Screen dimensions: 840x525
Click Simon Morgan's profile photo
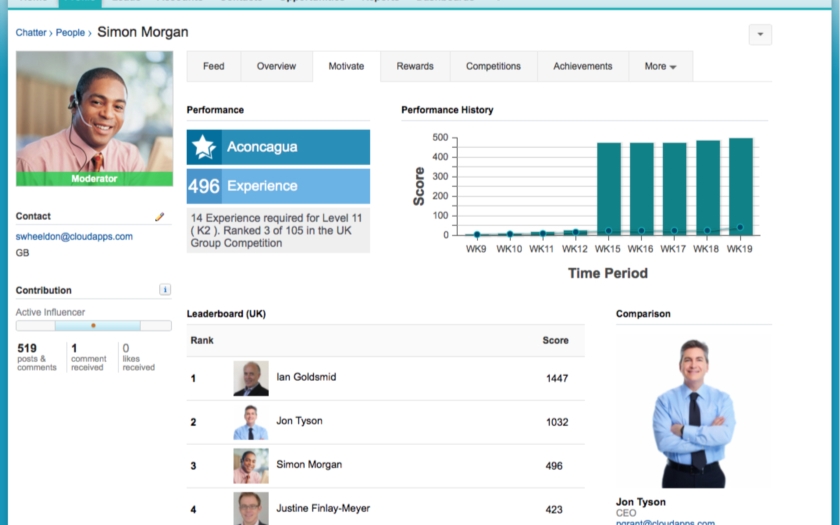point(94,118)
